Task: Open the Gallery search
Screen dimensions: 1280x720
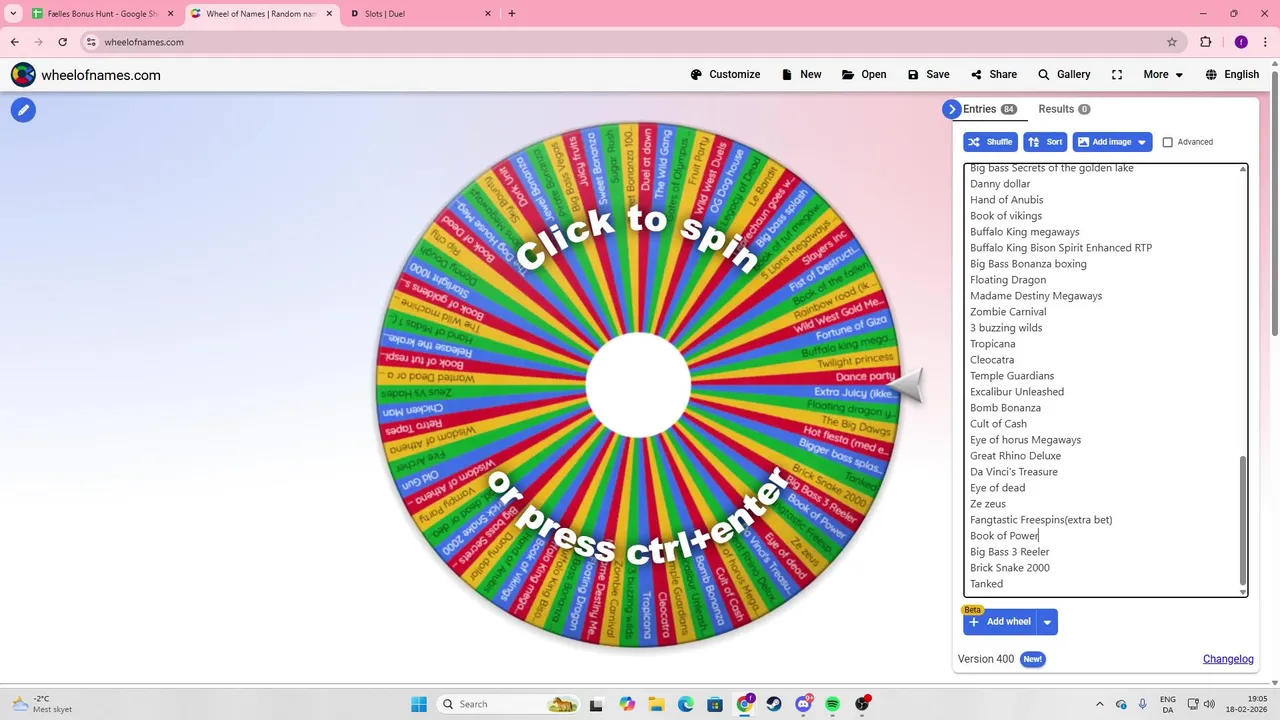Action: click(x=1064, y=75)
